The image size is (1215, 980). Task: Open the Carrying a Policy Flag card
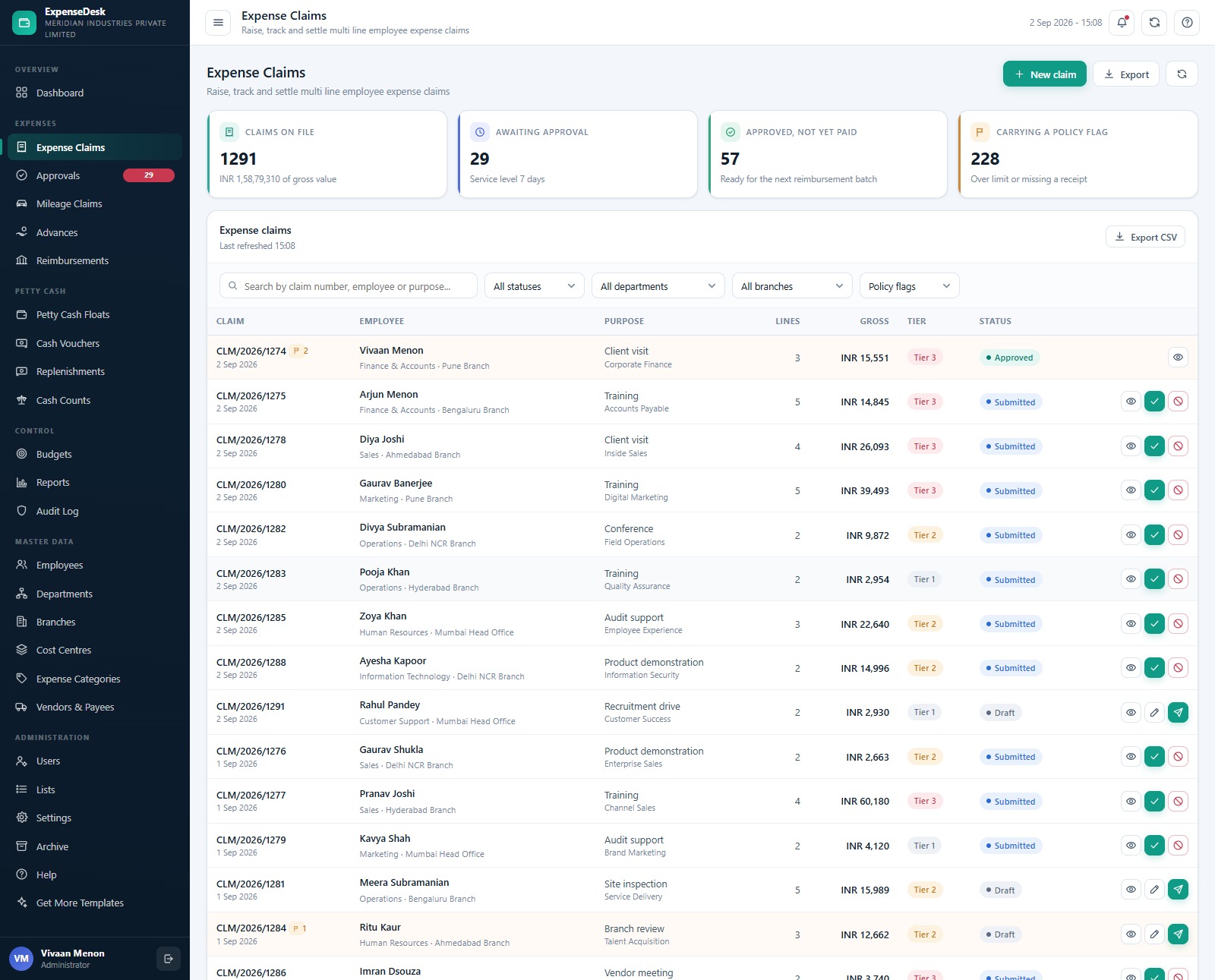click(x=1078, y=155)
